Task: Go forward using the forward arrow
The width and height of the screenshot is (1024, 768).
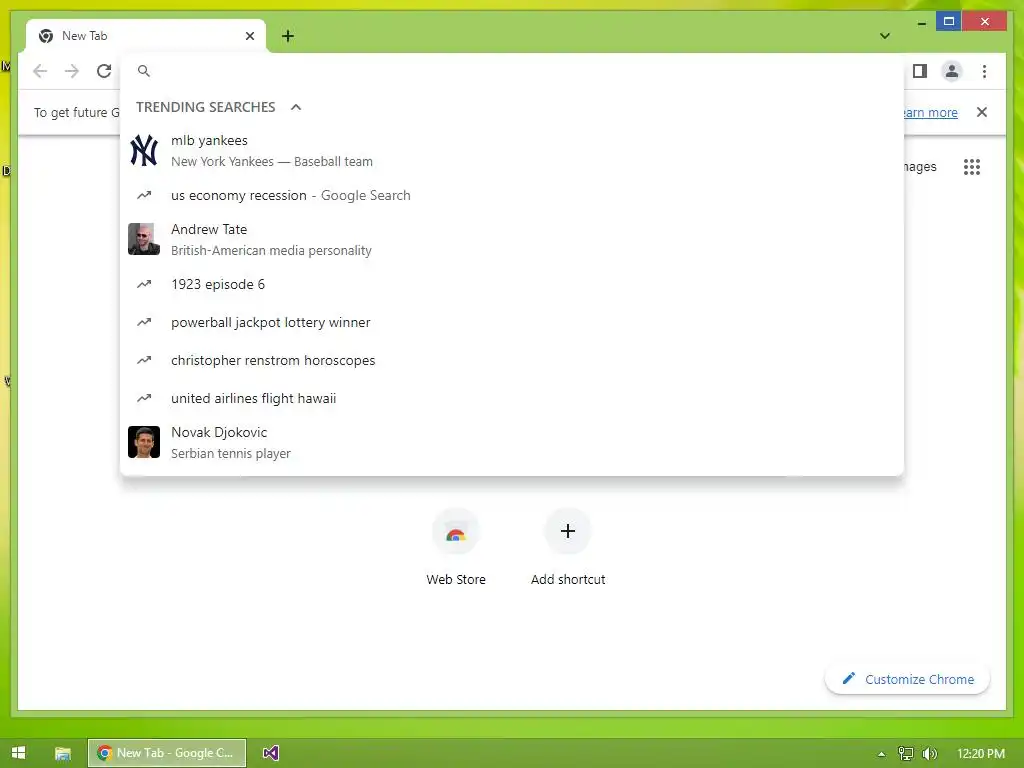Action: pos(72,71)
